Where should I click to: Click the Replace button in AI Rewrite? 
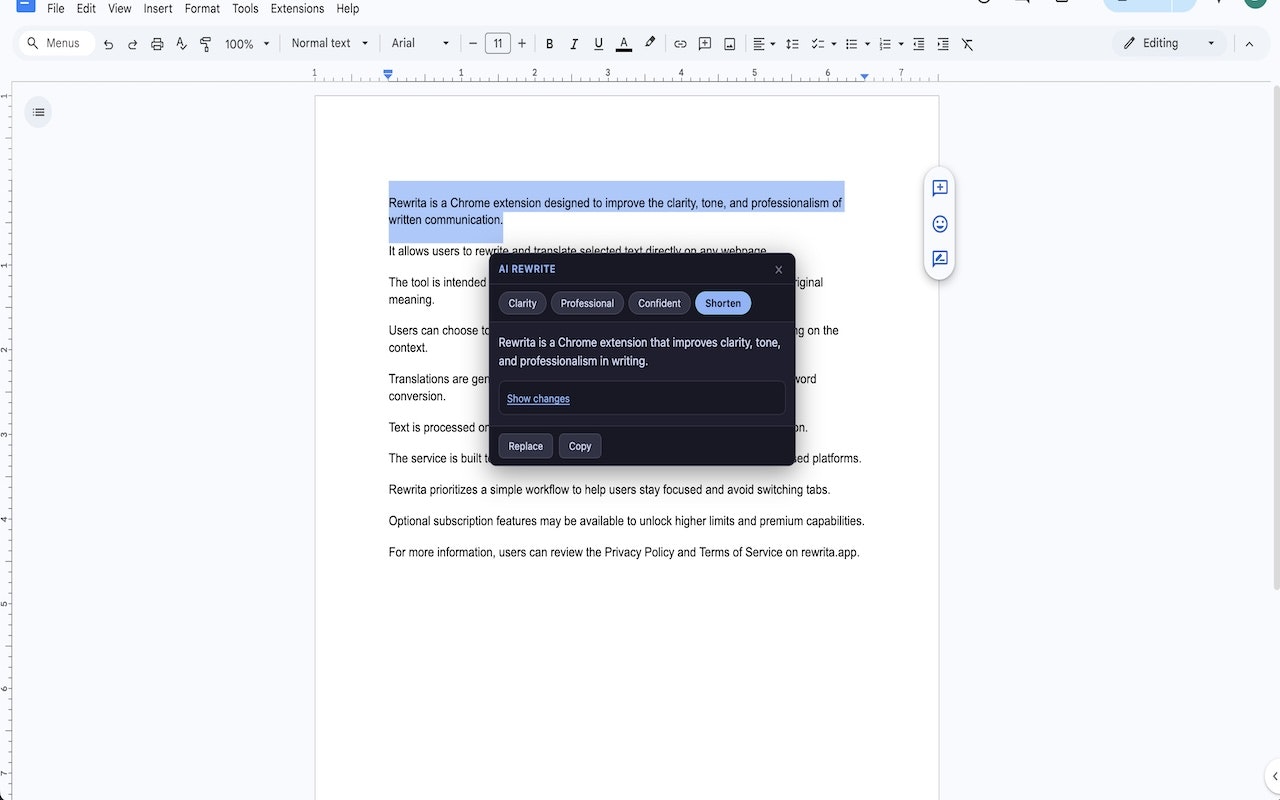(525, 446)
